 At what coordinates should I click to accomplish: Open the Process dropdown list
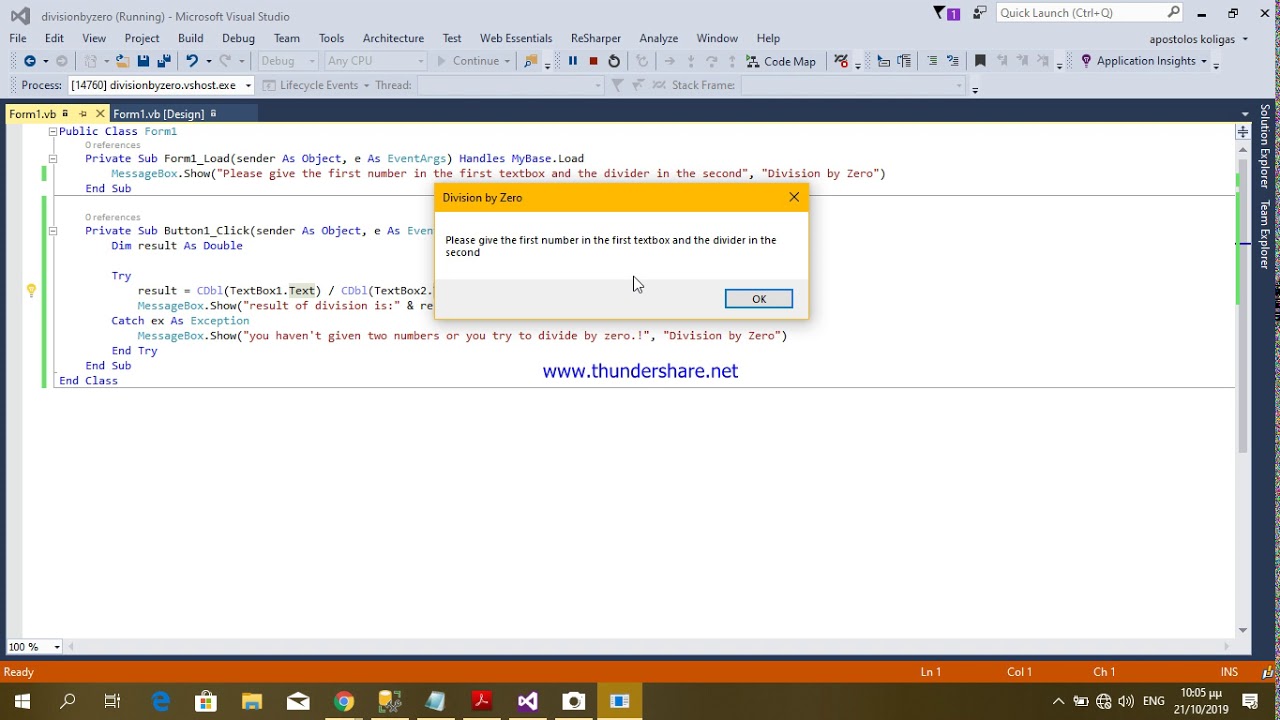(x=248, y=85)
